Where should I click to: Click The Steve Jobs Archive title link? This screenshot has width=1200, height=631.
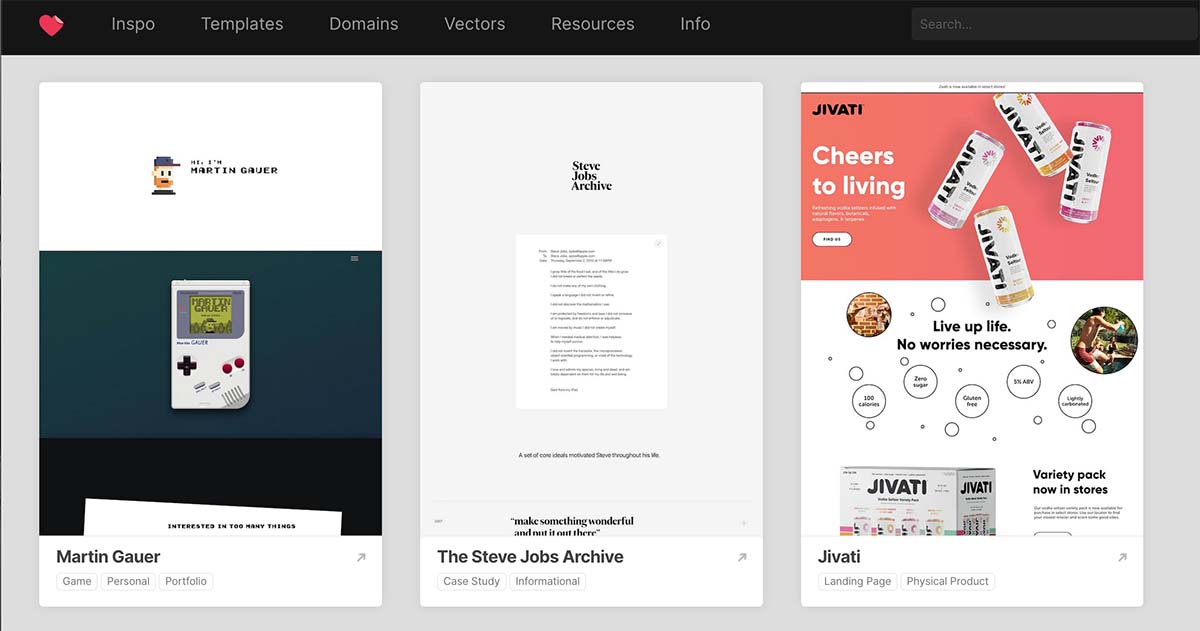(530, 557)
